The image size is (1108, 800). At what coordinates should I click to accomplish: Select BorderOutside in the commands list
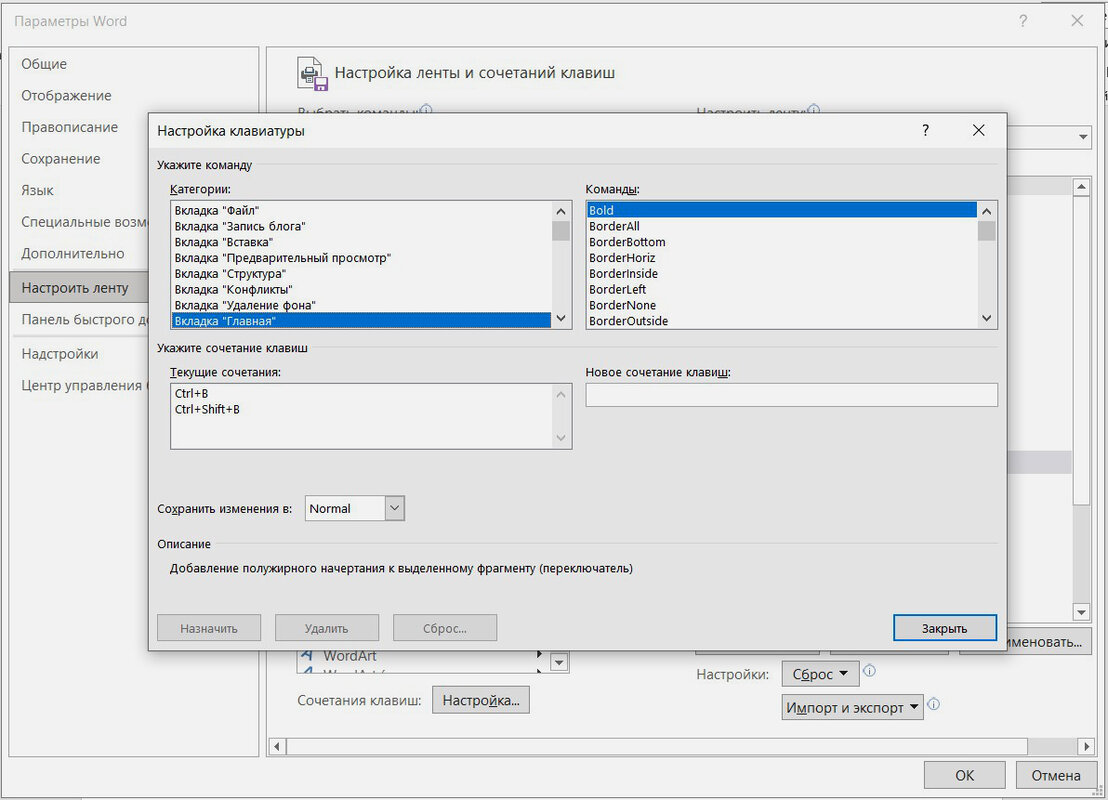[628, 321]
